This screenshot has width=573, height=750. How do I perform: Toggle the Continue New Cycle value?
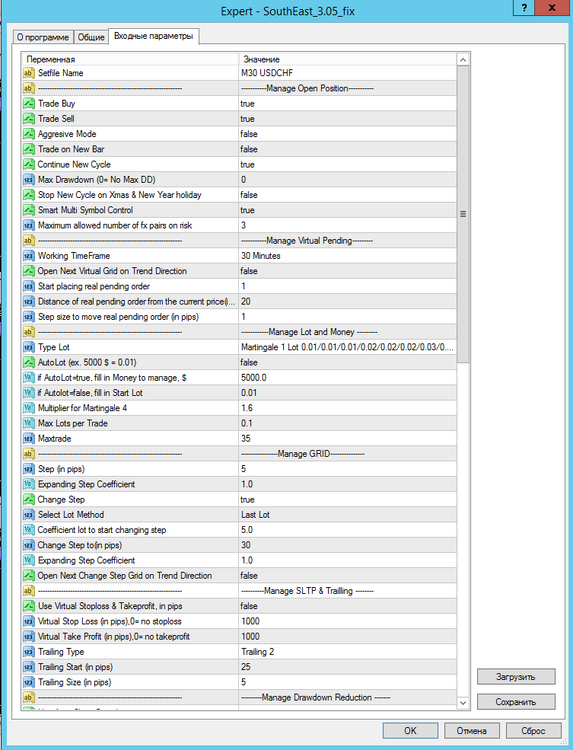(x=347, y=165)
